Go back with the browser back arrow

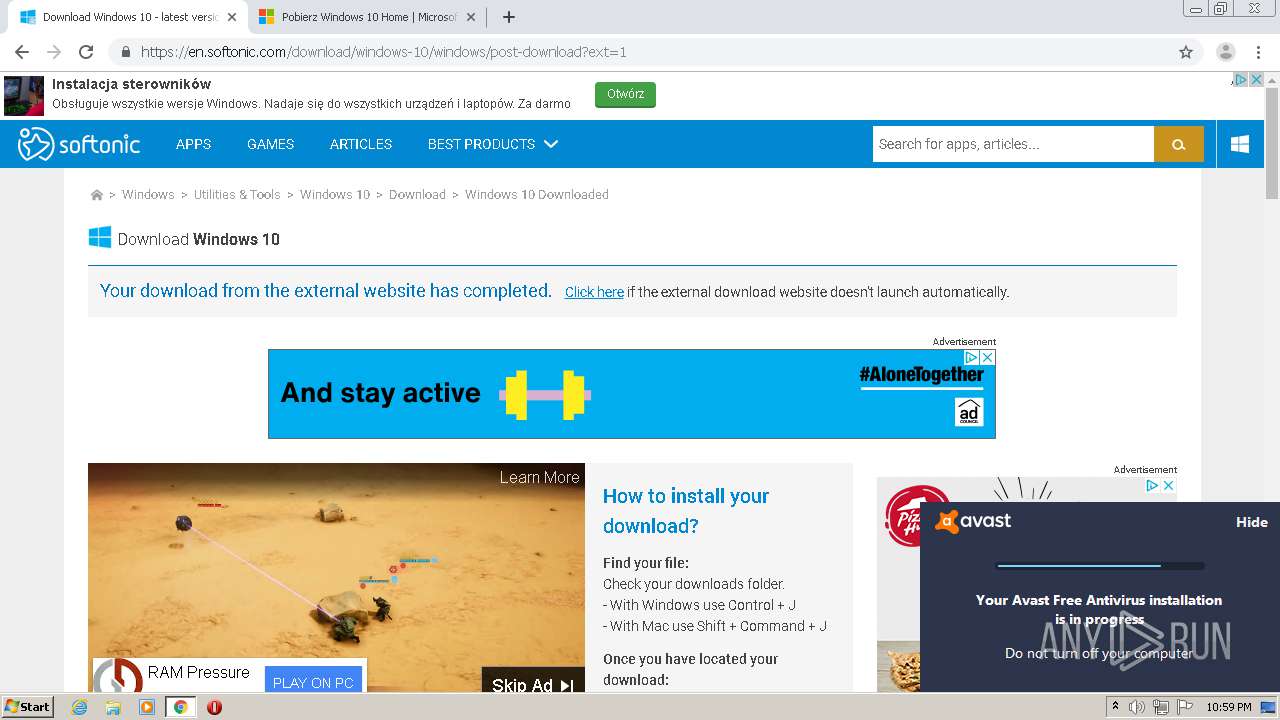coord(22,52)
